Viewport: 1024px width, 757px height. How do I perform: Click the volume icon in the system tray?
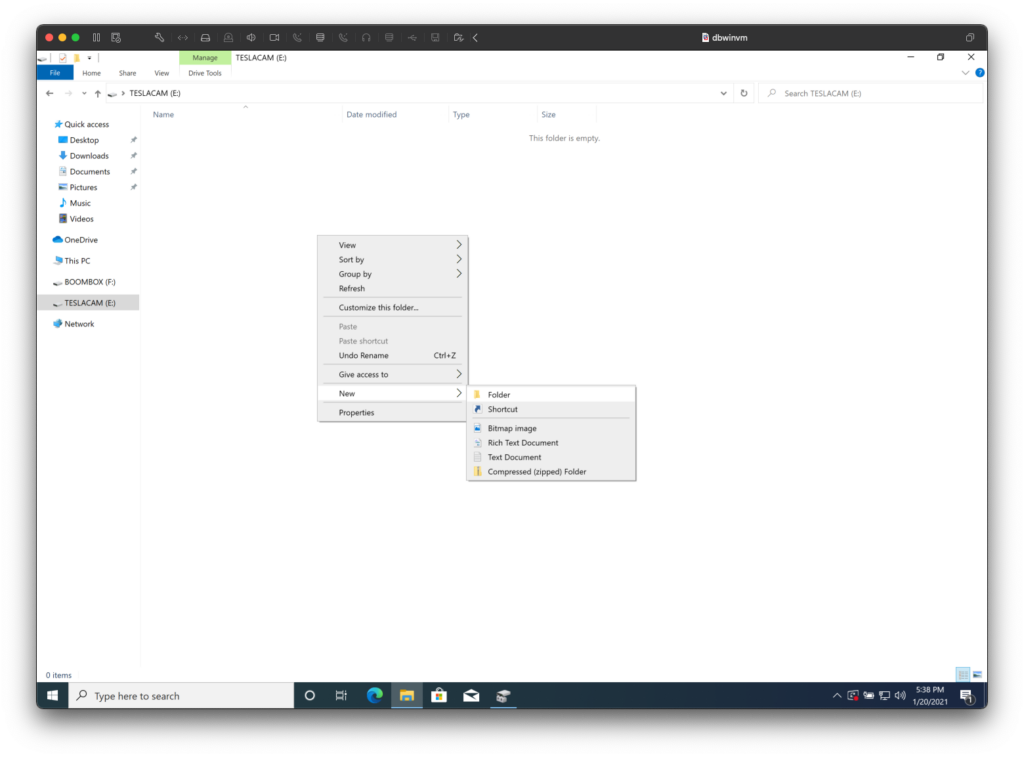[x=901, y=695]
